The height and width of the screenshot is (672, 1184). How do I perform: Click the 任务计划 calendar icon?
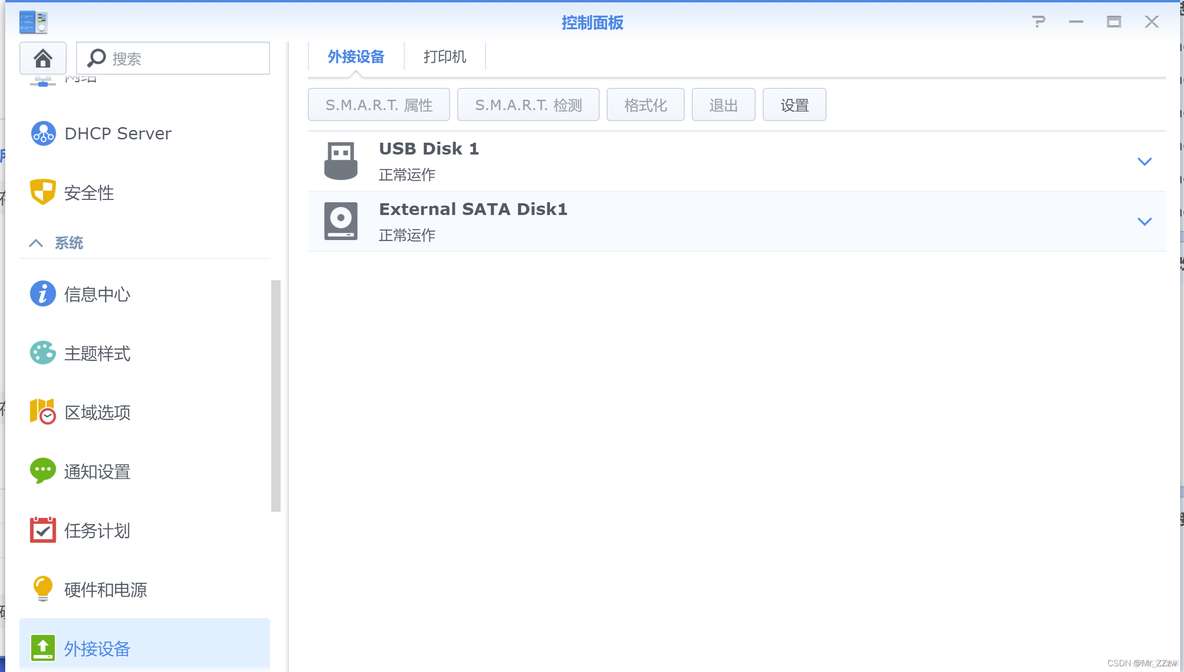pos(43,530)
